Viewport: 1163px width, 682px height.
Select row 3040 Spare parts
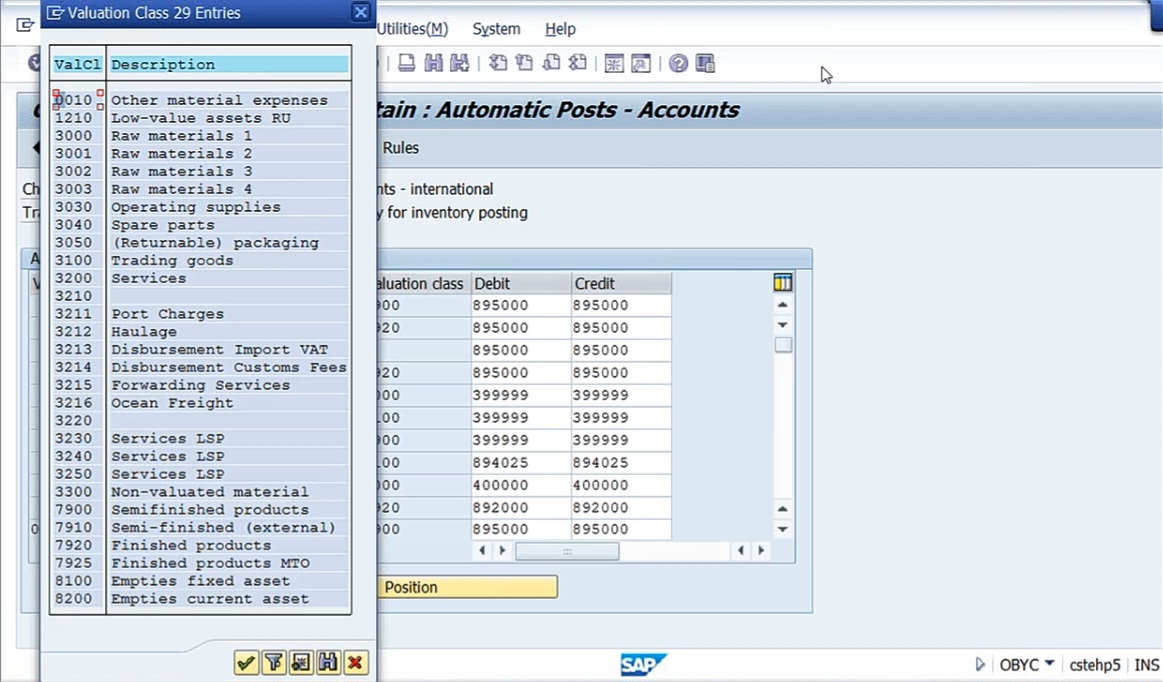pyautogui.click(x=201, y=225)
